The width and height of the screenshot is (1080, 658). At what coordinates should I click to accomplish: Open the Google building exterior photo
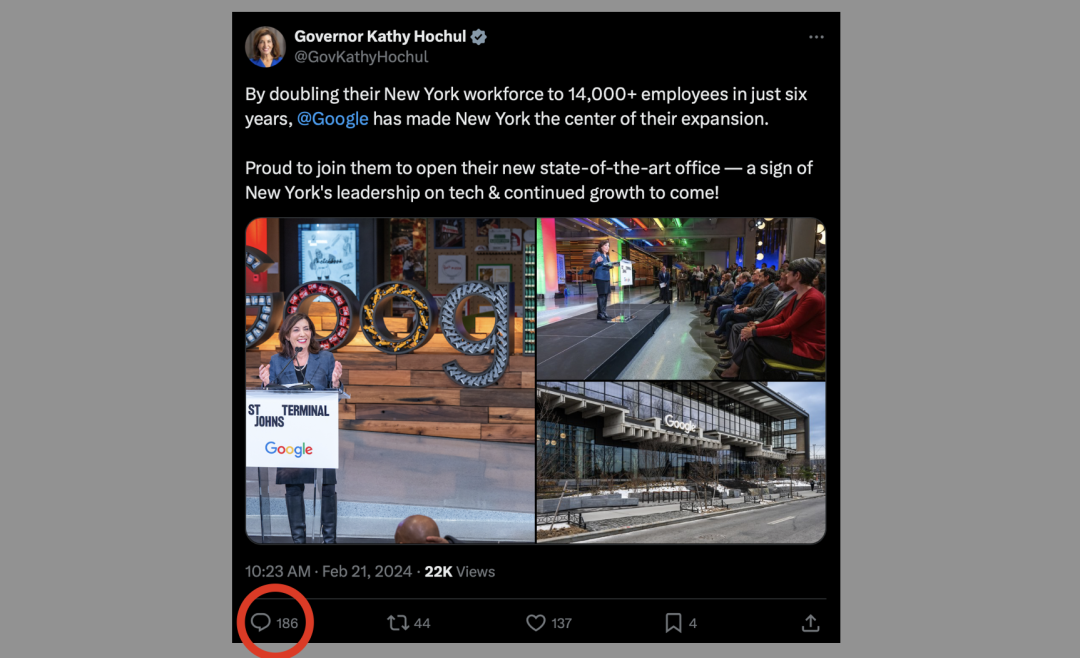pyautogui.click(x=681, y=462)
